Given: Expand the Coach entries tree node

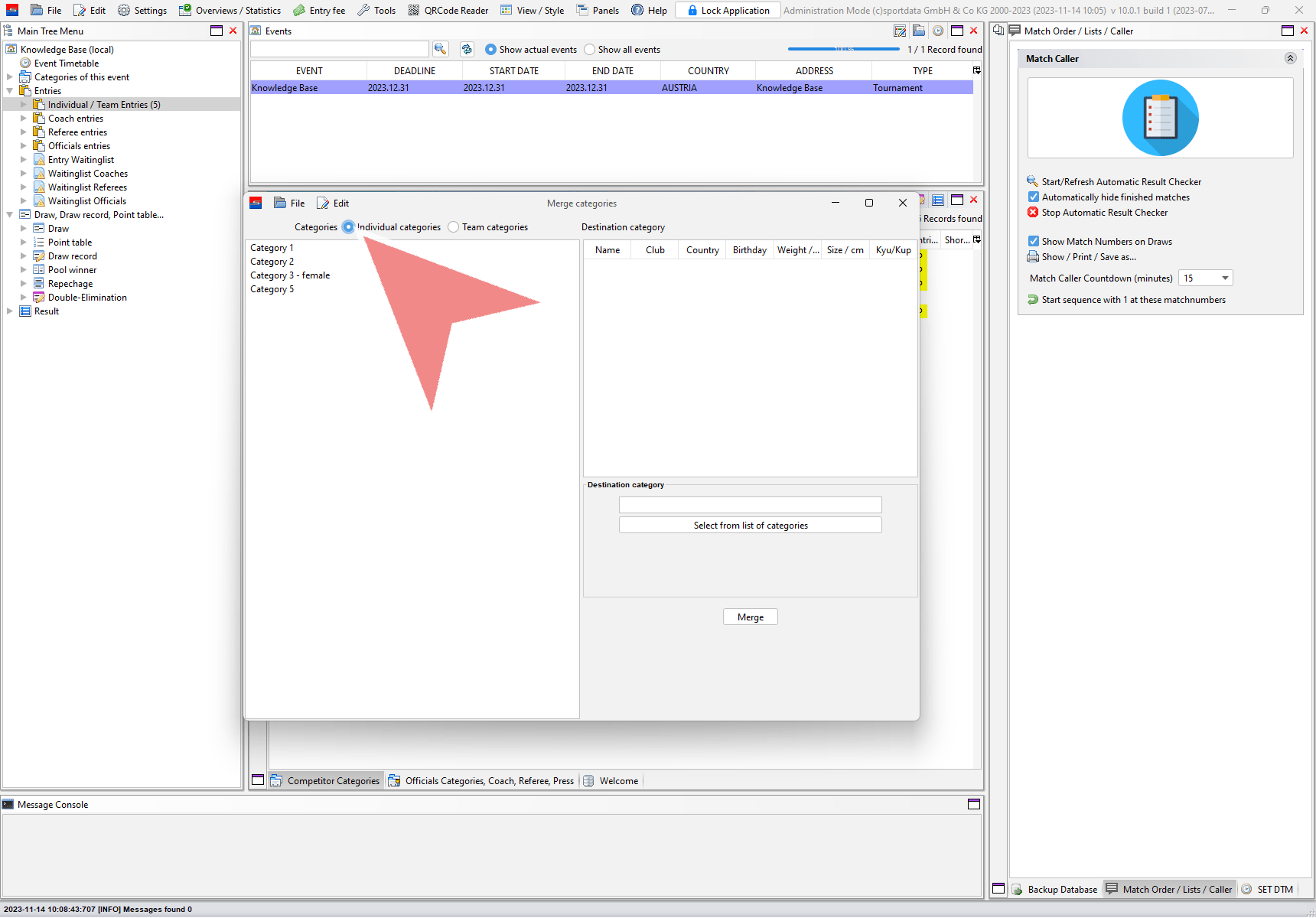Looking at the screenshot, I should pos(23,119).
